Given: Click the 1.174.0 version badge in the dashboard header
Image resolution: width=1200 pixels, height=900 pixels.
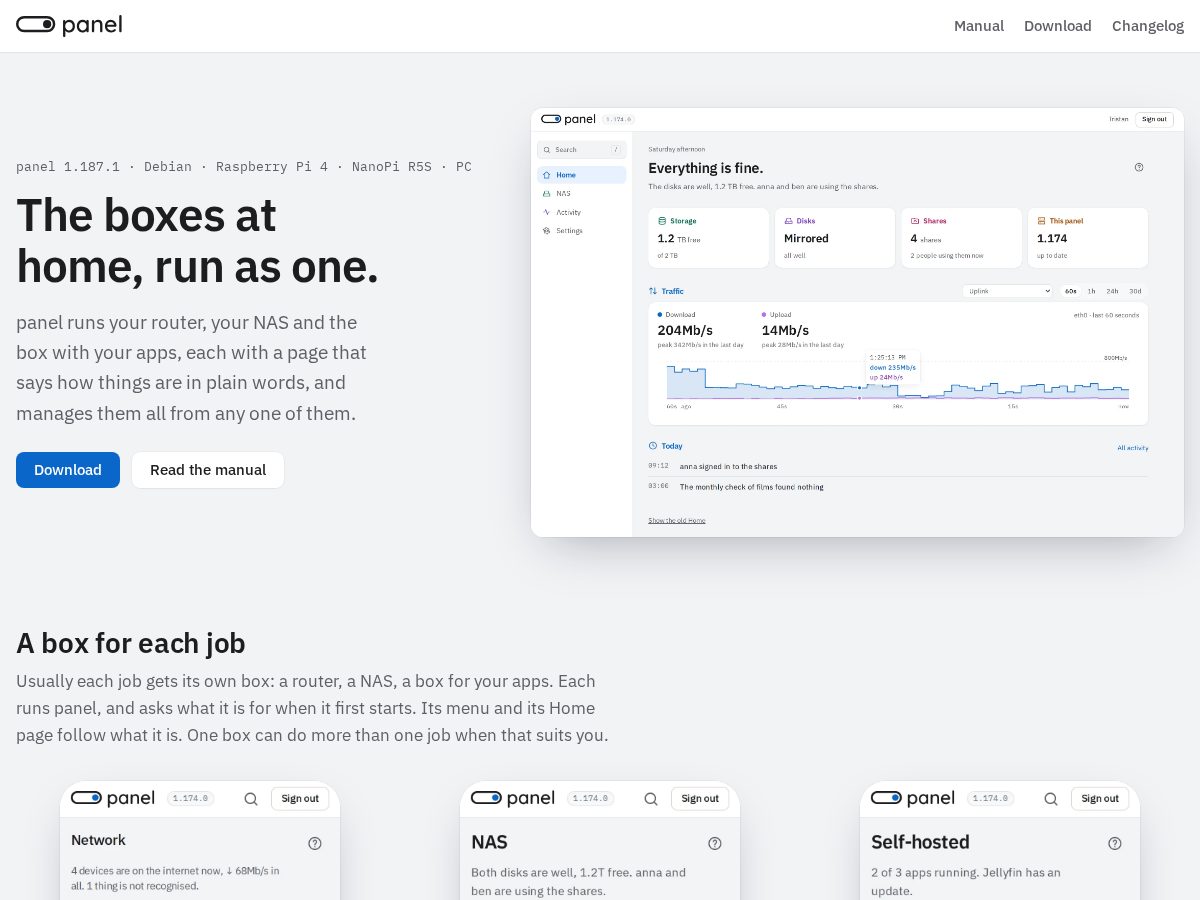Looking at the screenshot, I should tap(617, 119).
